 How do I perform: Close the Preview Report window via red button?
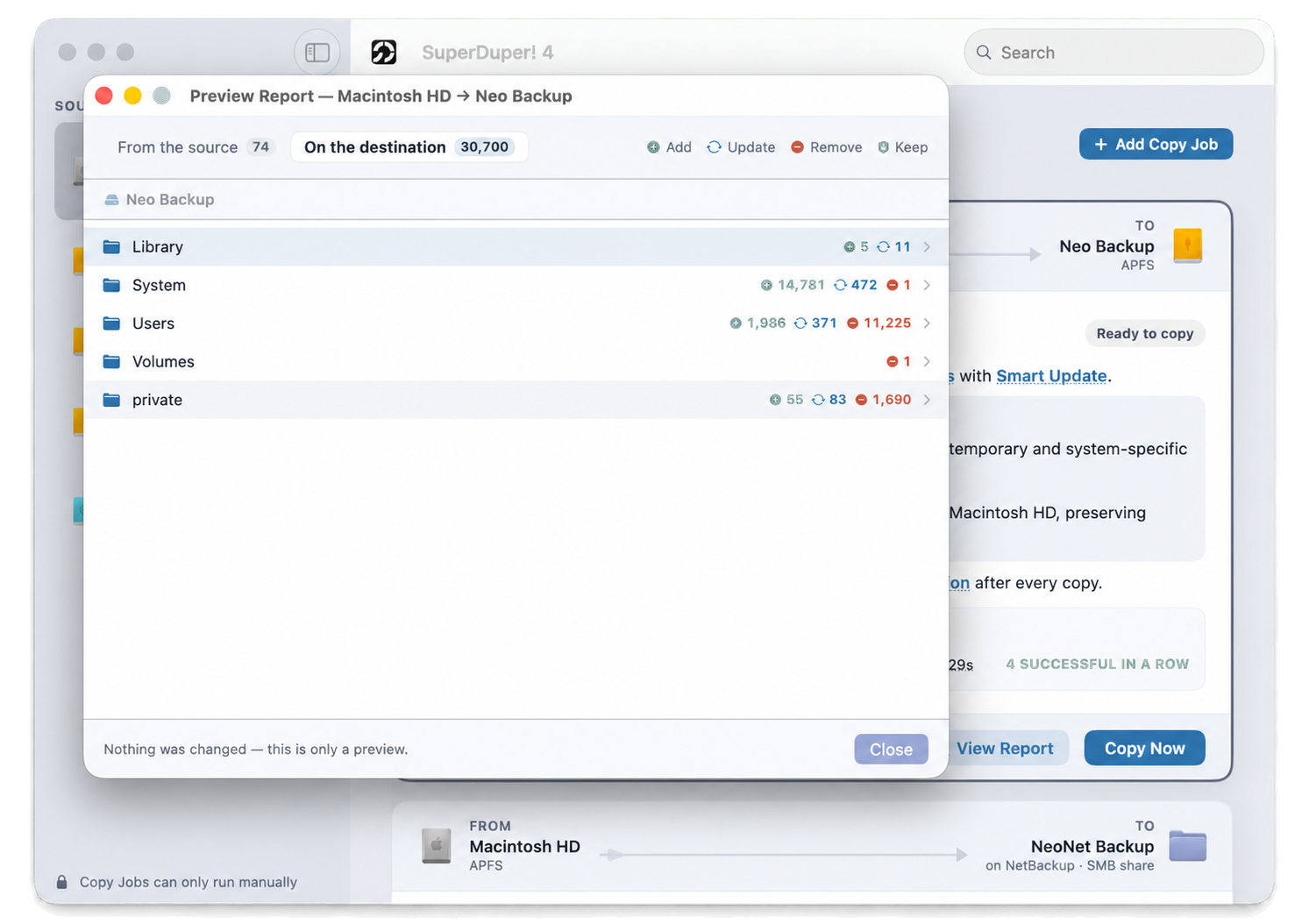(x=103, y=96)
